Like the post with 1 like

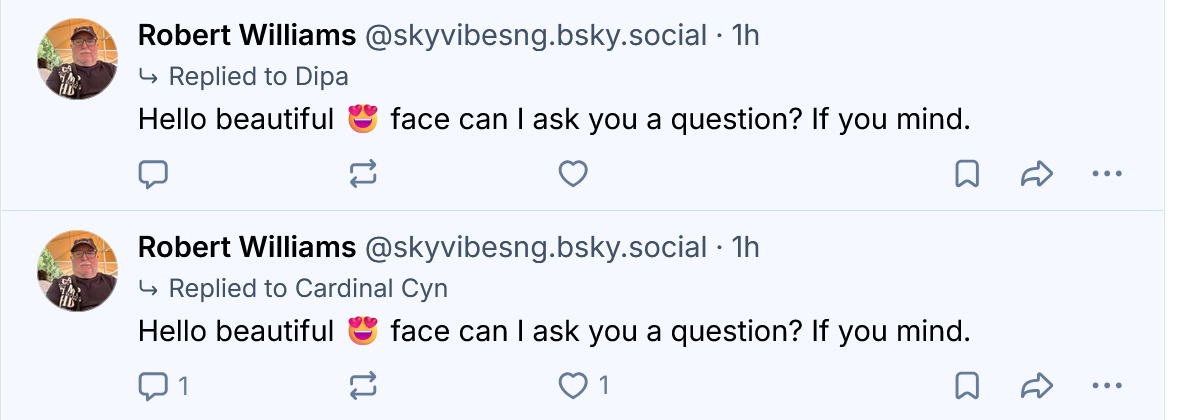572,385
